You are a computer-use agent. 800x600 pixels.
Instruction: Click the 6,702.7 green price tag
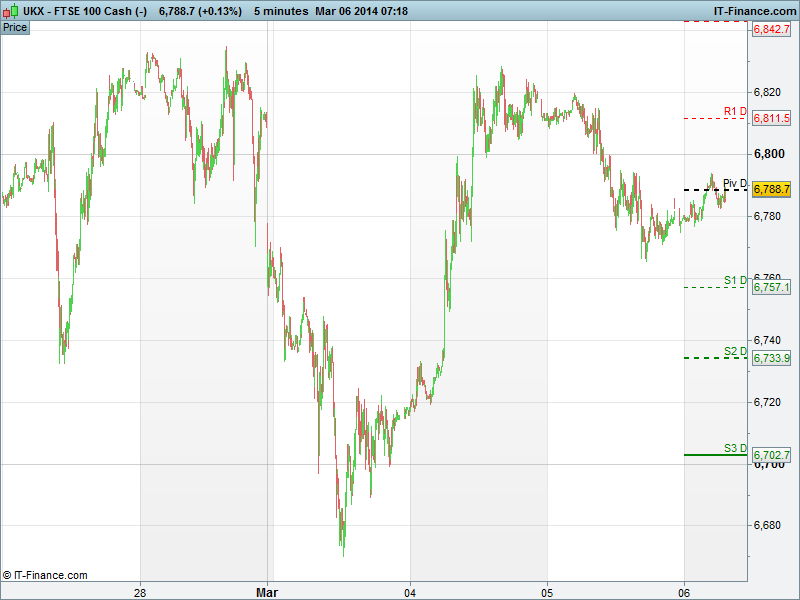[x=771, y=455]
